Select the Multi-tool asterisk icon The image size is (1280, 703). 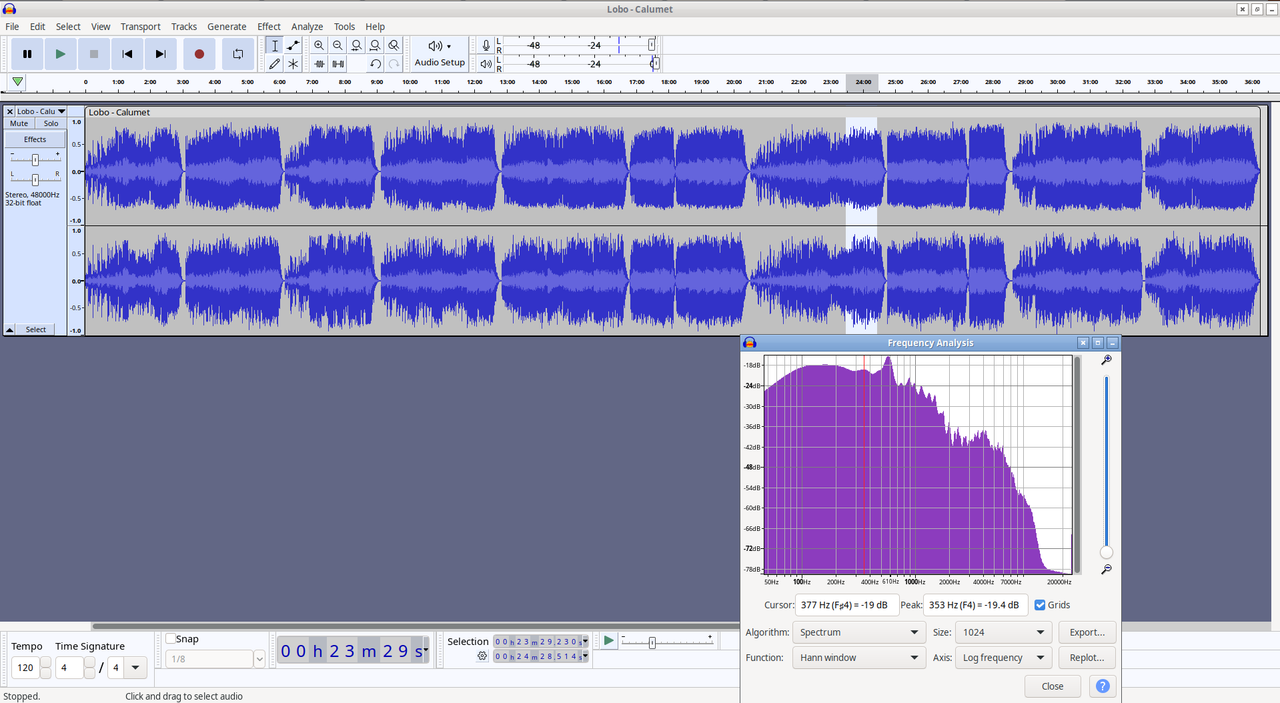[x=293, y=63]
